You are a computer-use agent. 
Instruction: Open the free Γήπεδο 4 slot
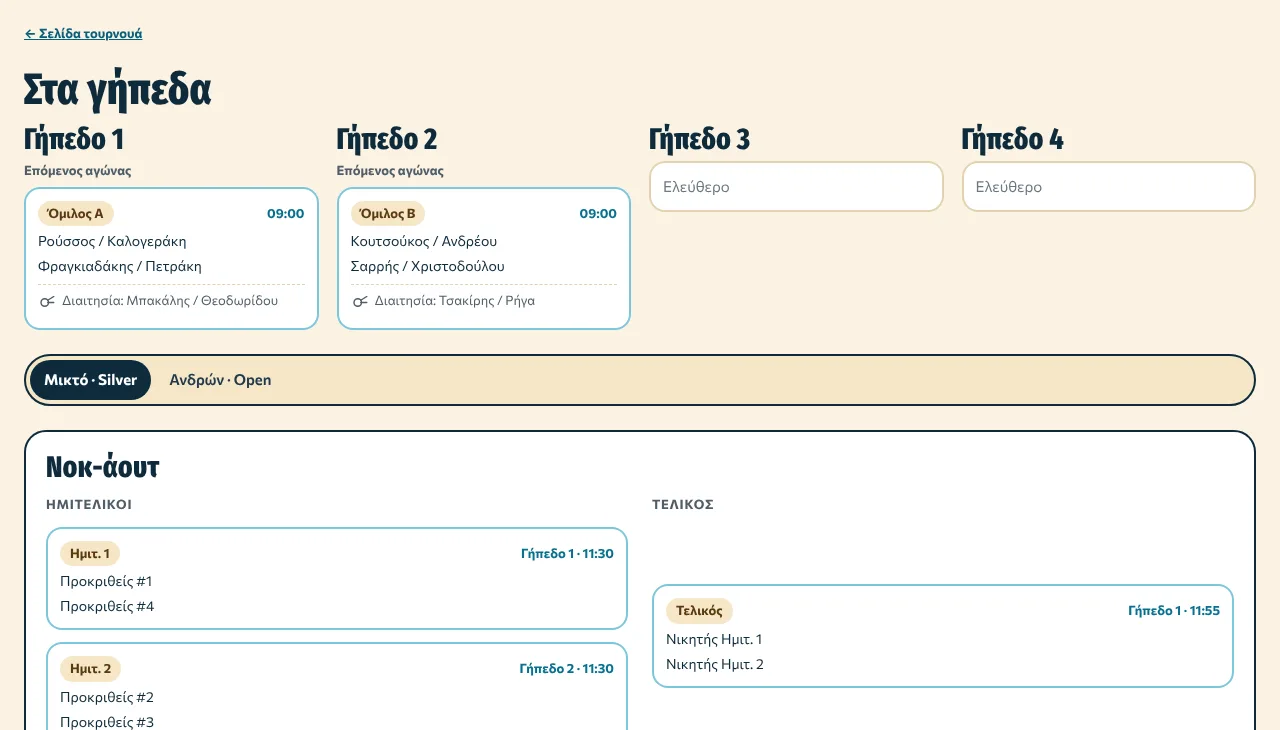[1109, 187]
